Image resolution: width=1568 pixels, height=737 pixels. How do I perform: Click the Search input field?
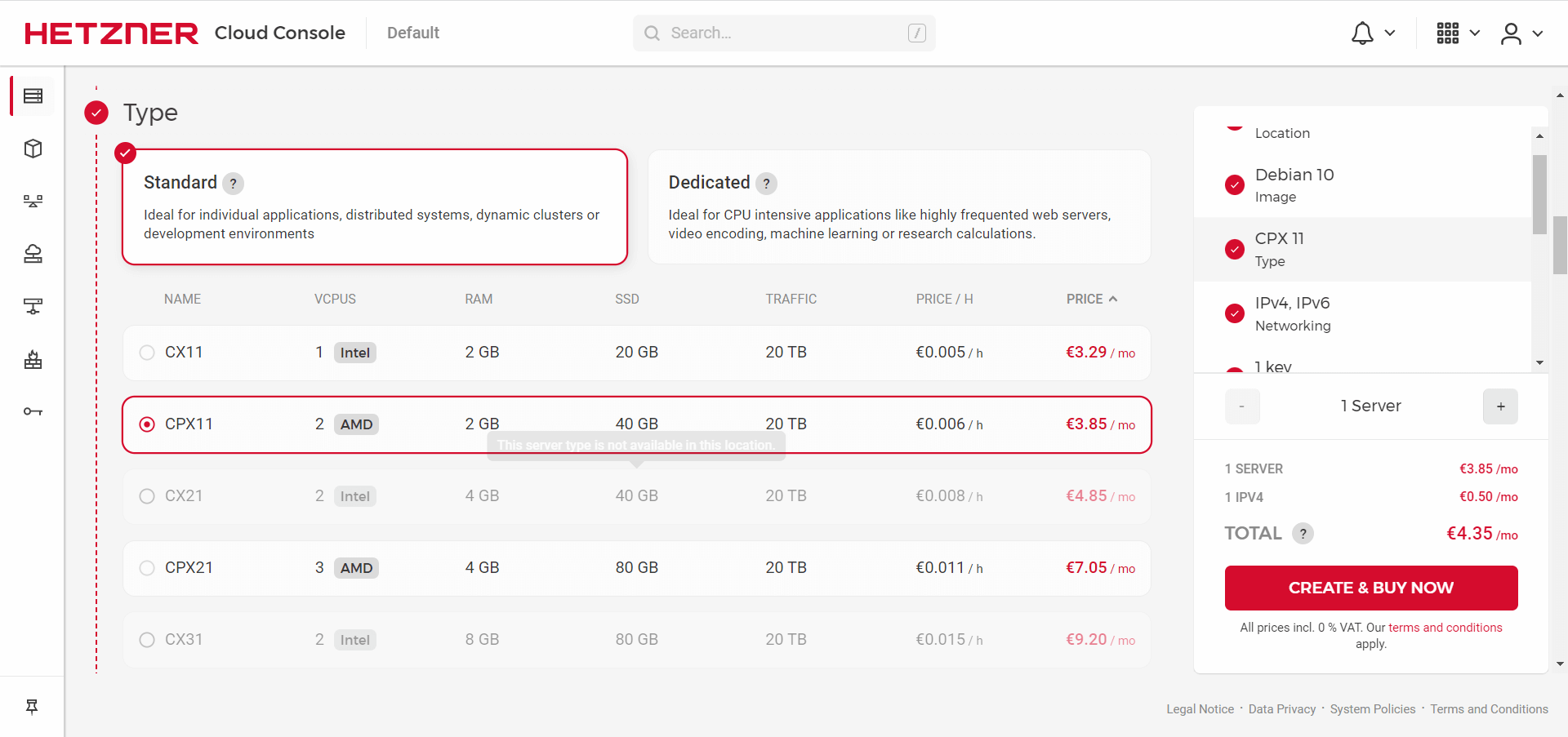(784, 33)
